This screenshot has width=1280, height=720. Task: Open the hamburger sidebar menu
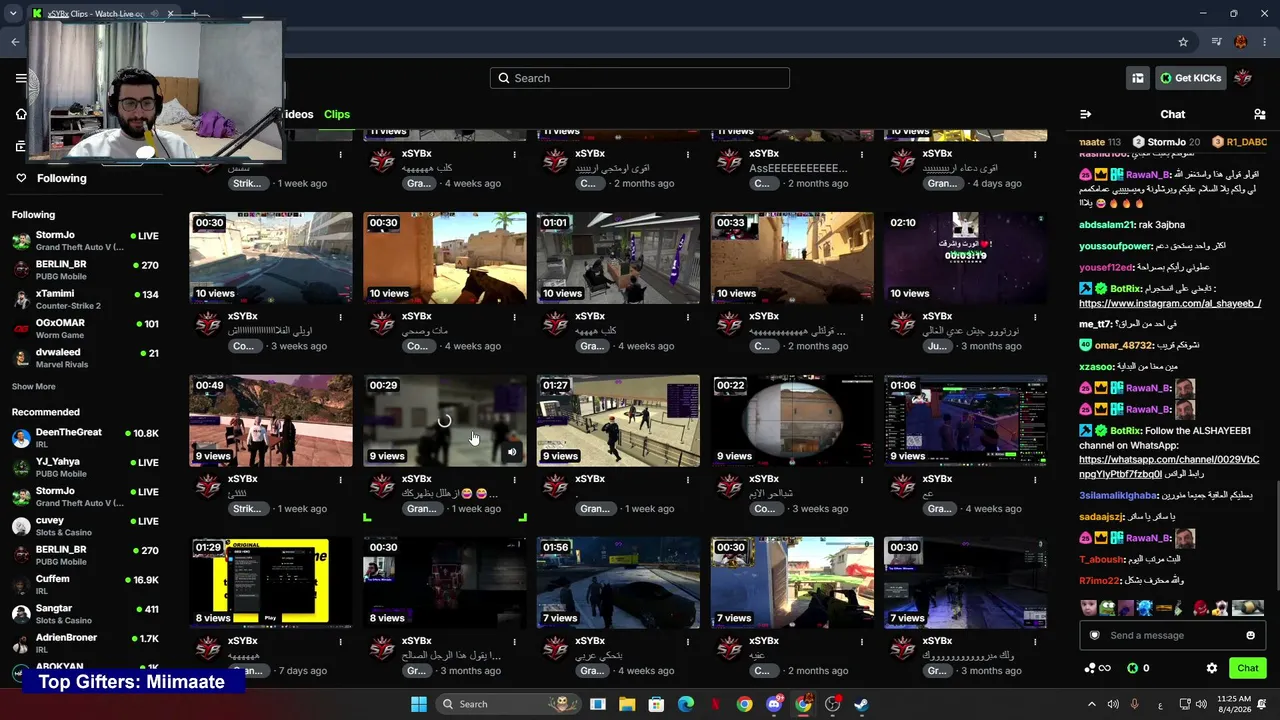point(20,78)
